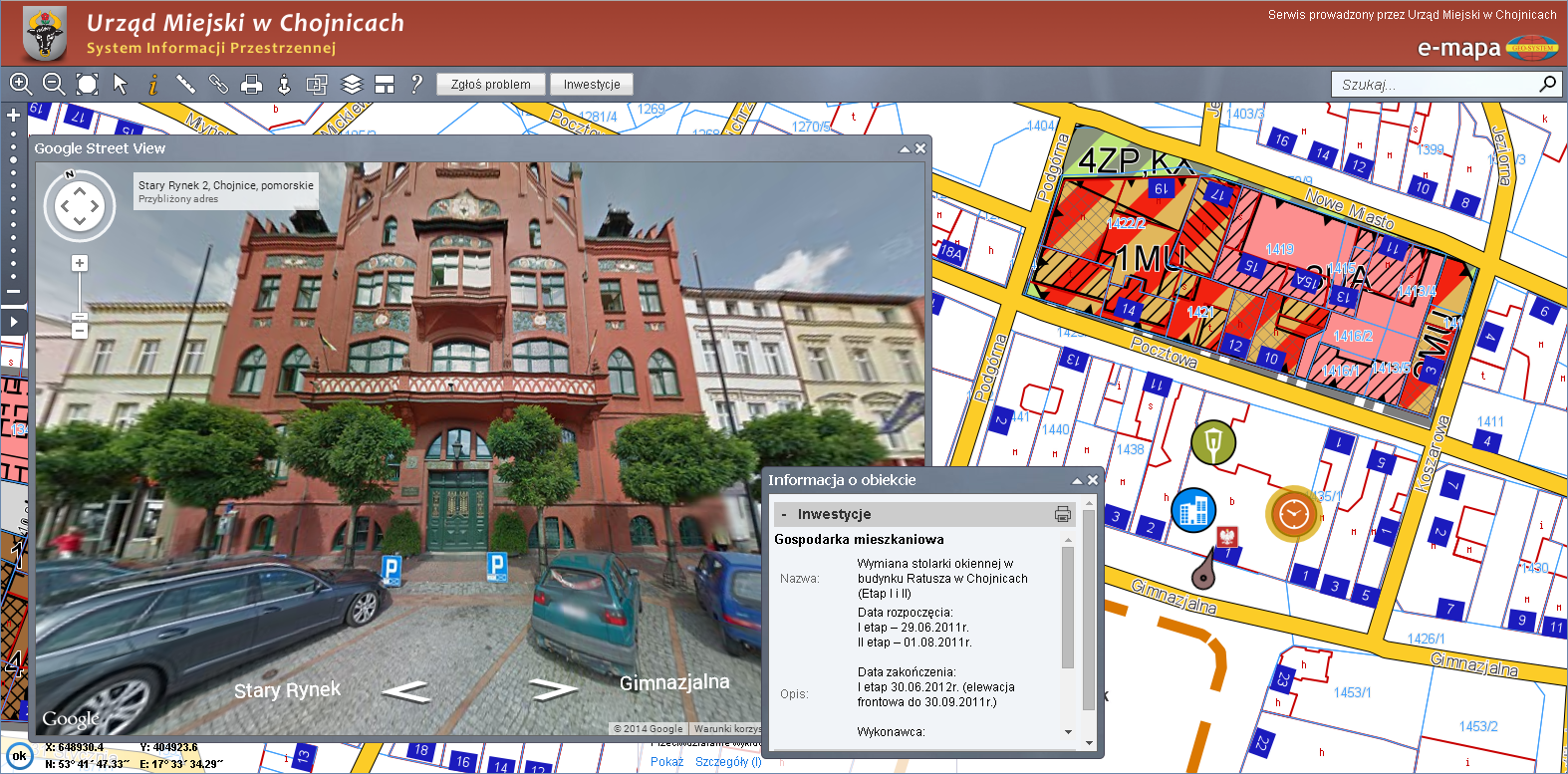Click the green lamp map marker
Image resolution: width=1568 pixels, height=774 pixels.
click(1212, 442)
